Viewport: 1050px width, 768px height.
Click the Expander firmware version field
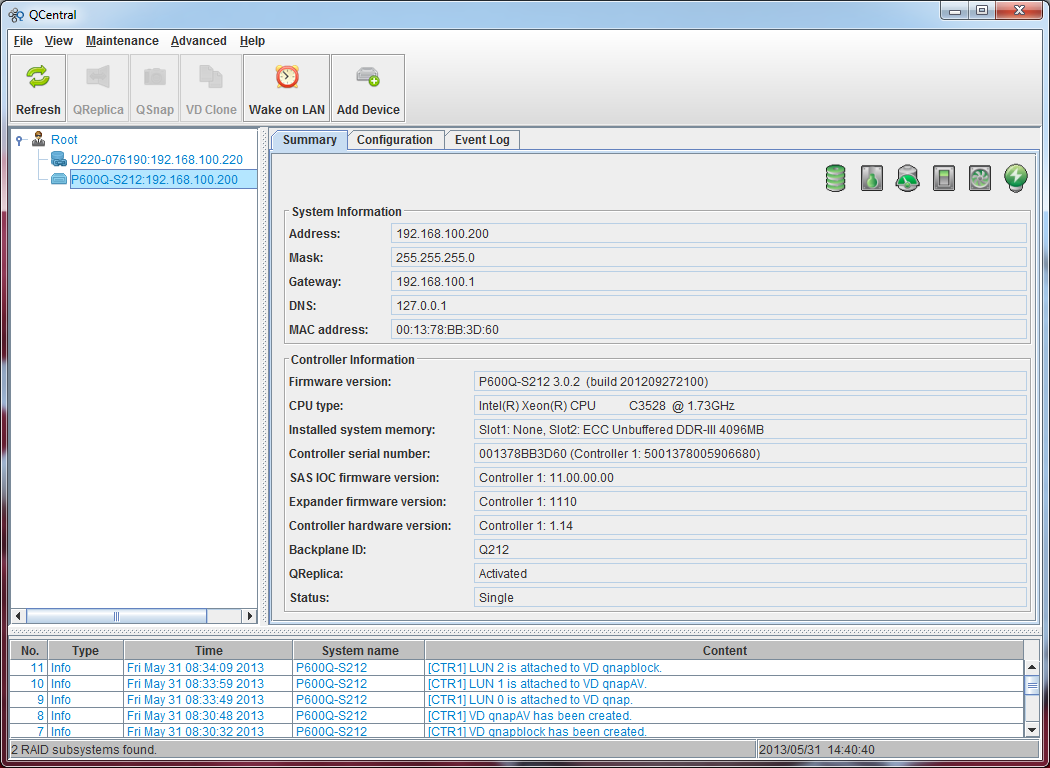750,502
